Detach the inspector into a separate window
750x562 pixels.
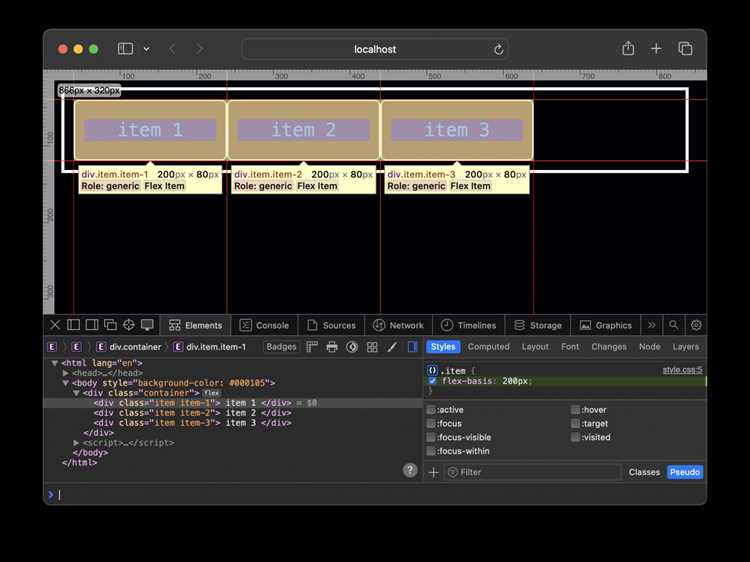tap(110, 325)
